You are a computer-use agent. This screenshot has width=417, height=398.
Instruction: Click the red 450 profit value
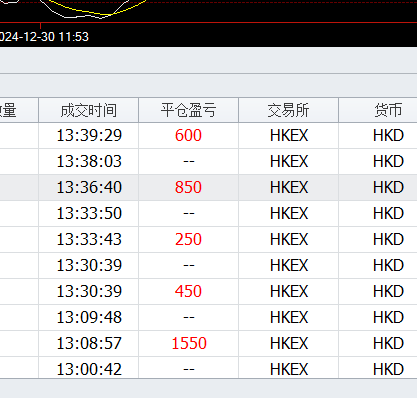pyautogui.click(x=188, y=291)
